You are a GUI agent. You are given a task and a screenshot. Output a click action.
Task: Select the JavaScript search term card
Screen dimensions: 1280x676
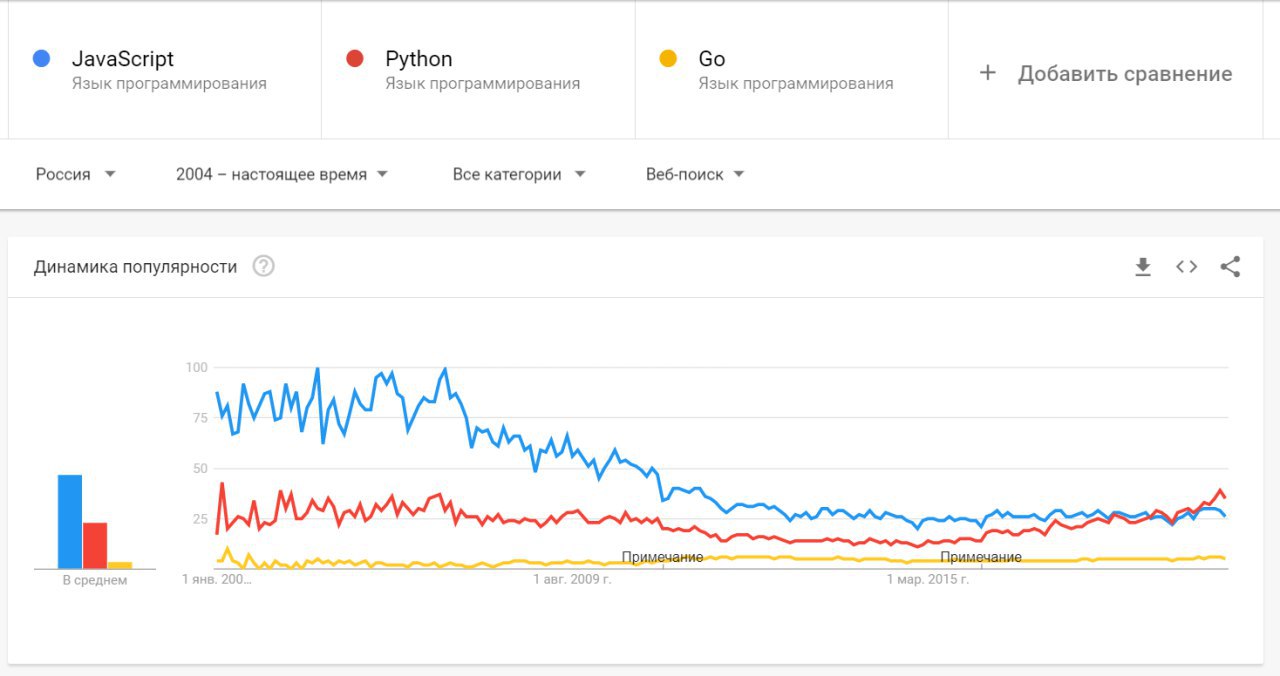click(x=165, y=70)
